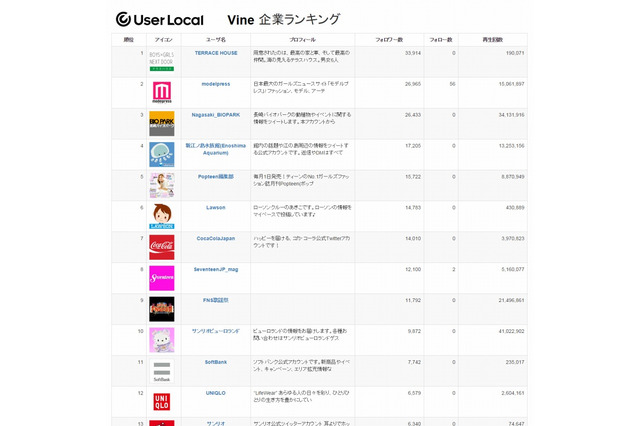Open the サンリオピューロランド user link

point(216,331)
